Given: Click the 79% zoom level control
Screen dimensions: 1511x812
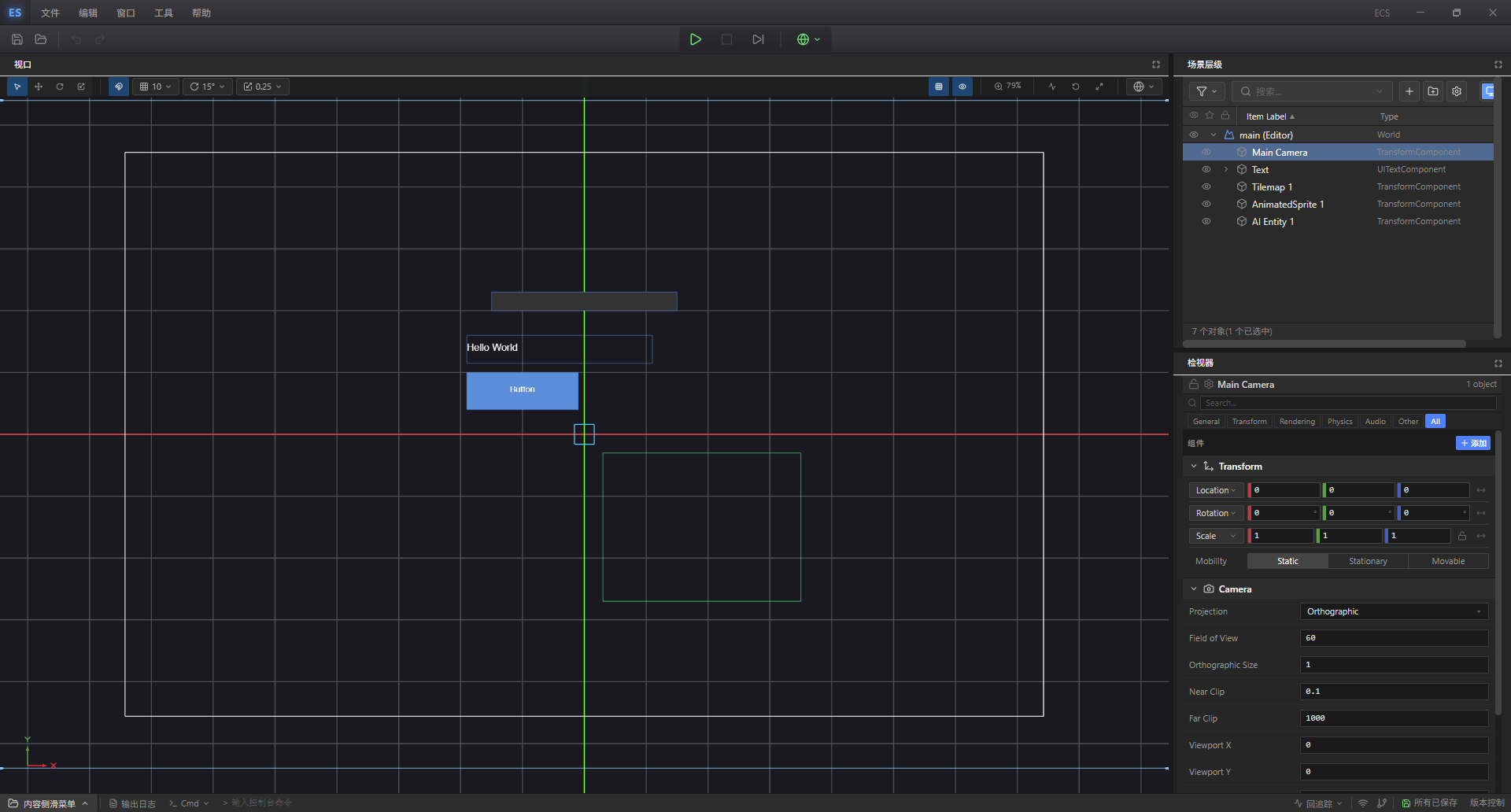Looking at the screenshot, I should pyautogui.click(x=1007, y=87).
